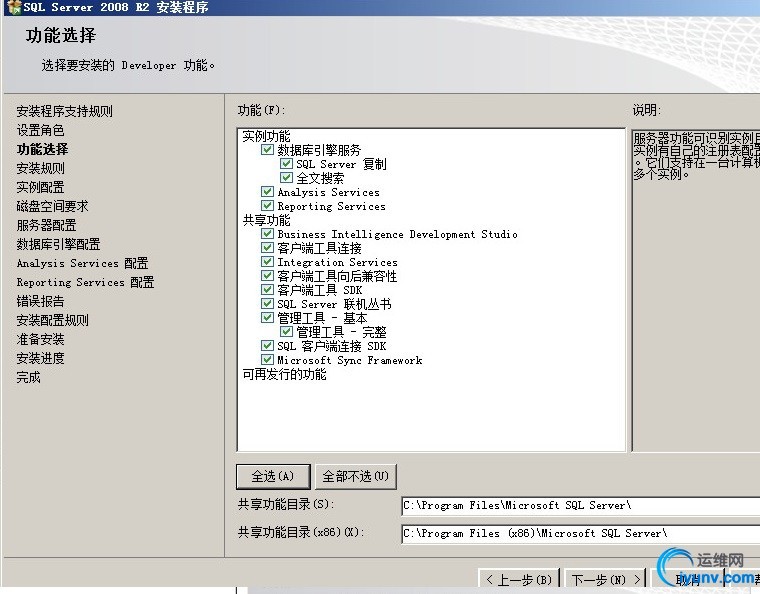Viewport: 760px width, 594px height.
Task: Click the SQL Server setup title bar icon
Action: [15, 7]
